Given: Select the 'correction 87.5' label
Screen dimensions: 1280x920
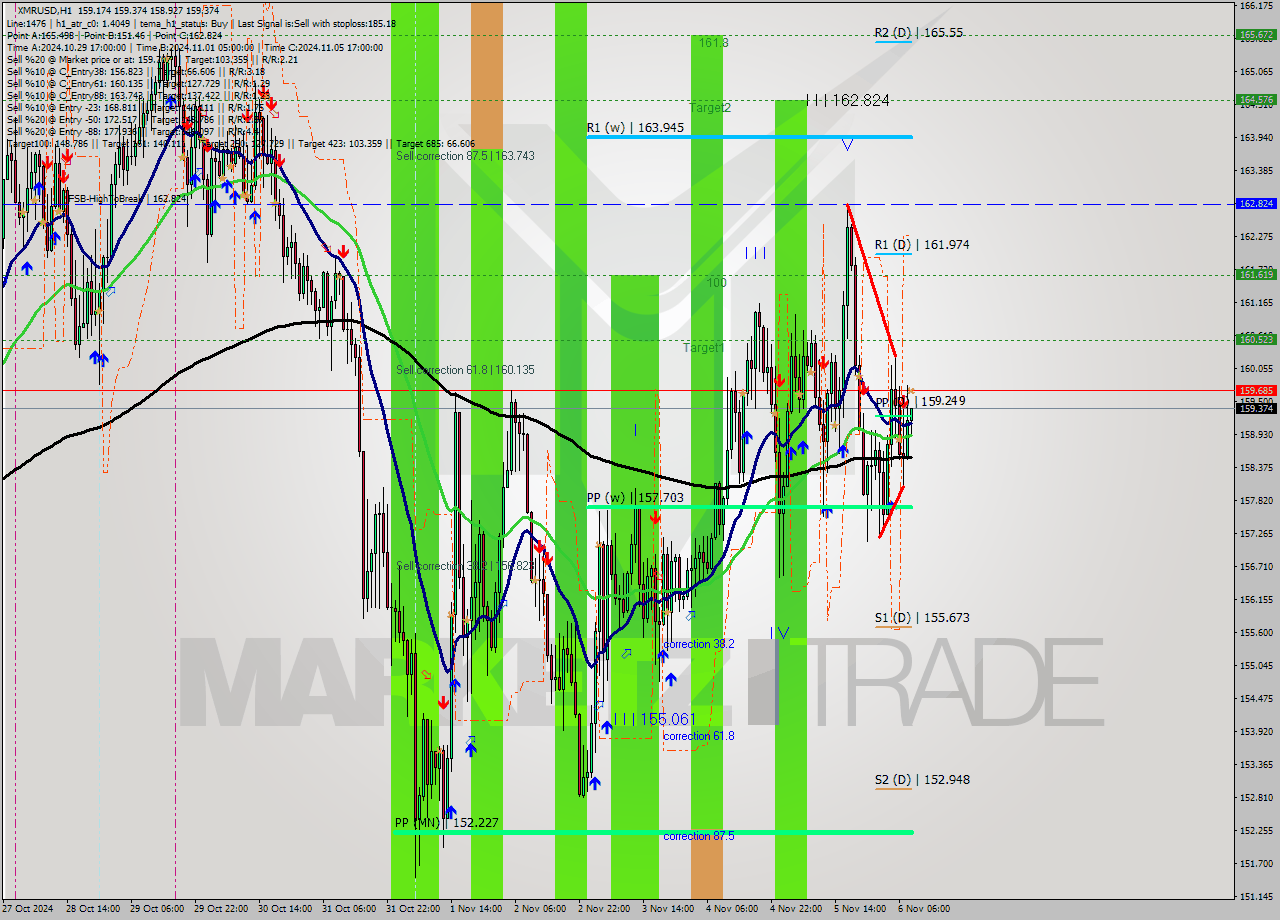Looking at the screenshot, I should coord(698,836).
